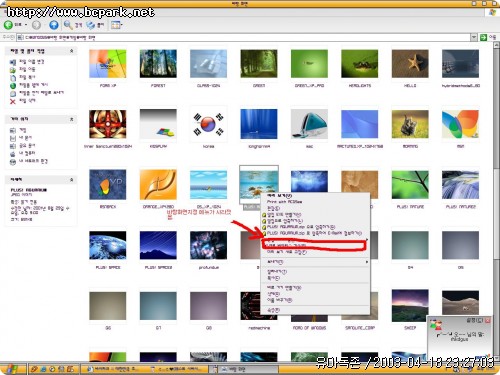This screenshot has height=375, width=500.
Task: Collapse the Other Places panel
Action: [x=71, y=119]
